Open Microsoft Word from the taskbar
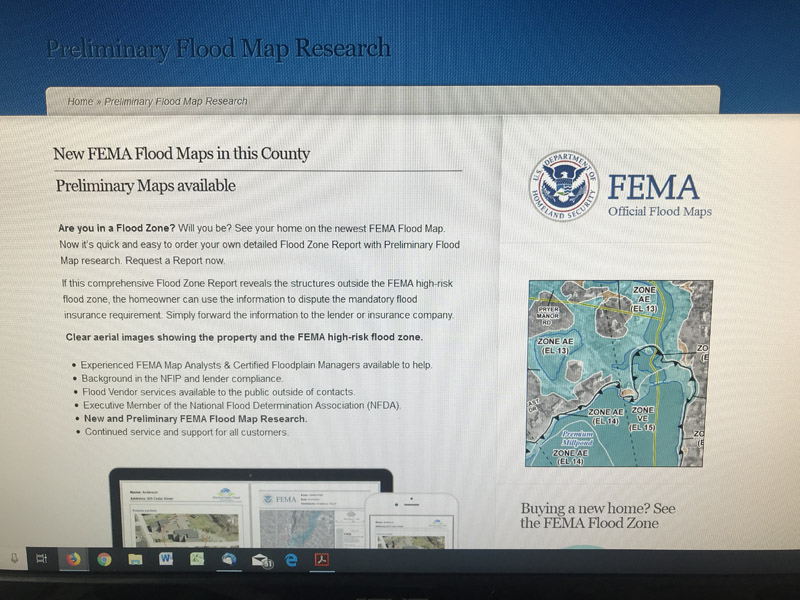This screenshot has height=600, width=800. pyautogui.click(x=166, y=559)
